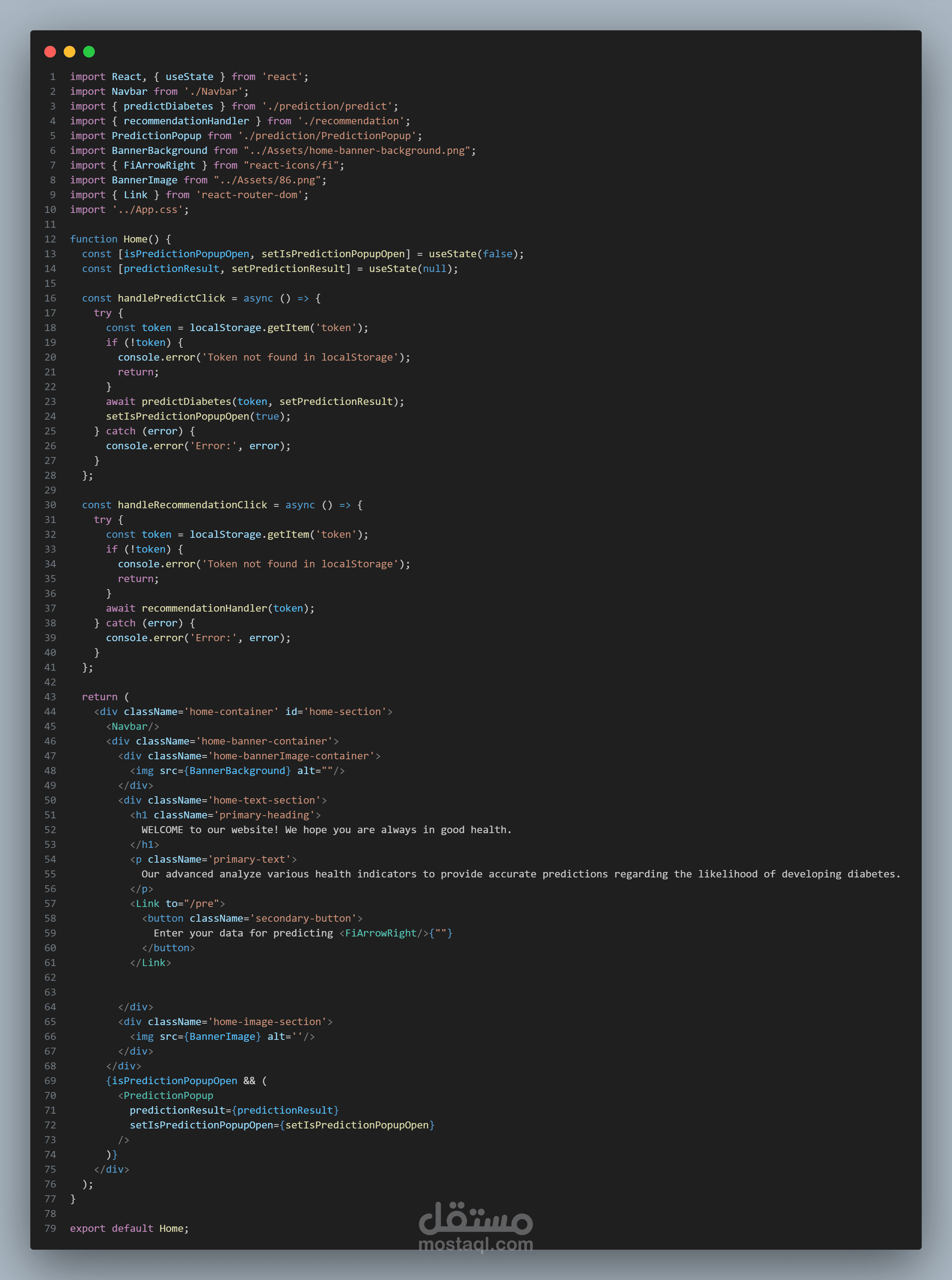Click the green maximize dot
952x1280 pixels.
(89, 52)
